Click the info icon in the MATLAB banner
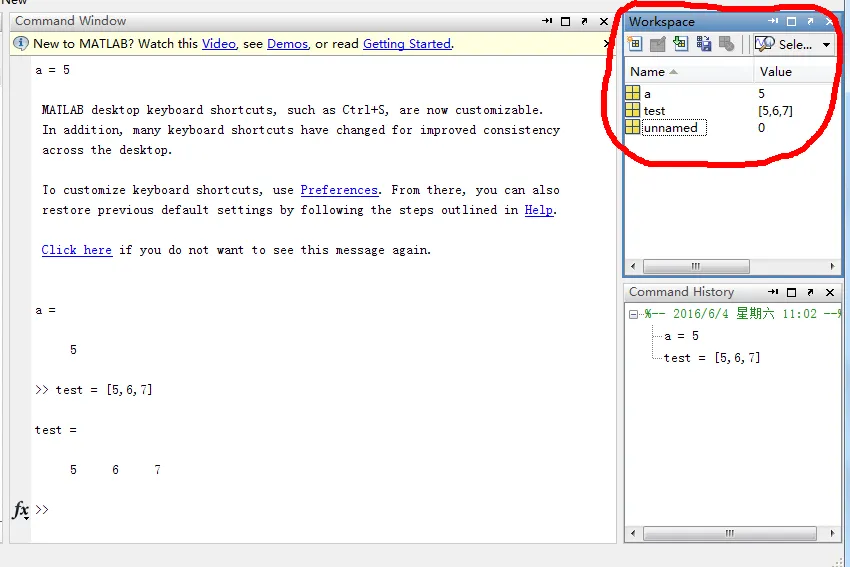The width and height of the screenshot is (850, 567). [x=21, y=43]
